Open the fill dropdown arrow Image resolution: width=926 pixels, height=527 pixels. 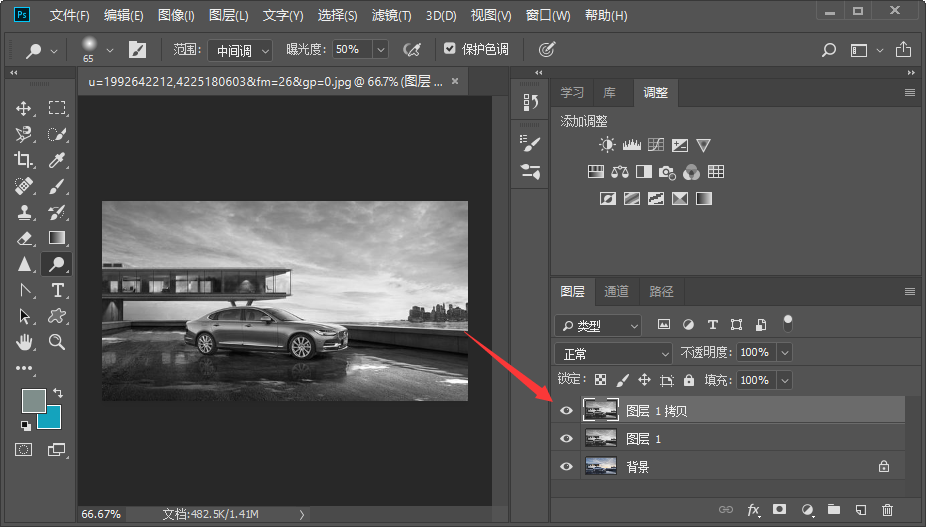tap(785, 380)
